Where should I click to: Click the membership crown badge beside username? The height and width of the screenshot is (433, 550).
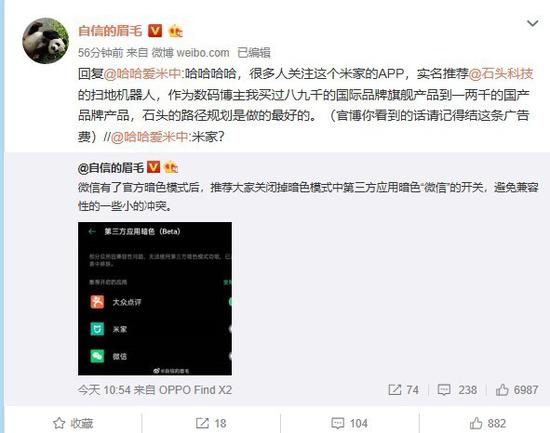tap(175, 31)
